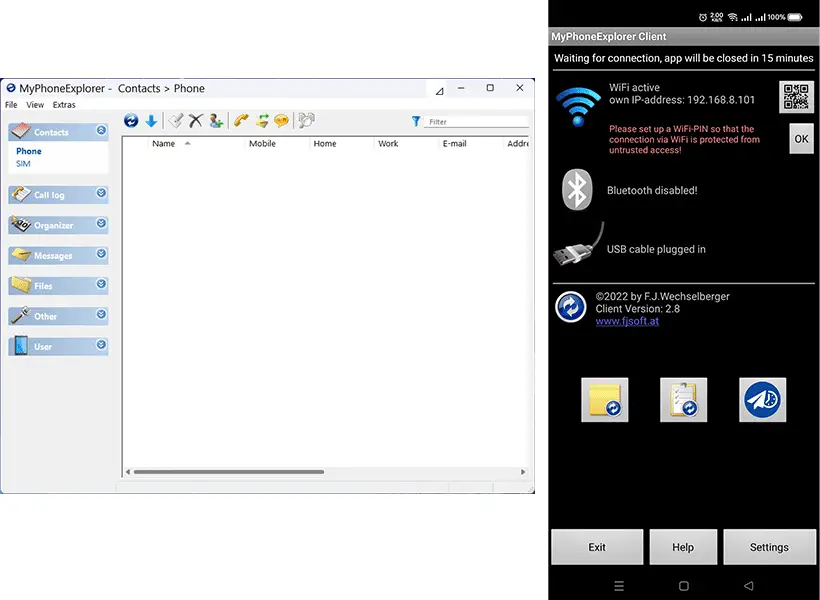Screen dimensions: 820x600
Task: Click into the Filter text field
Action: point(476,122)
